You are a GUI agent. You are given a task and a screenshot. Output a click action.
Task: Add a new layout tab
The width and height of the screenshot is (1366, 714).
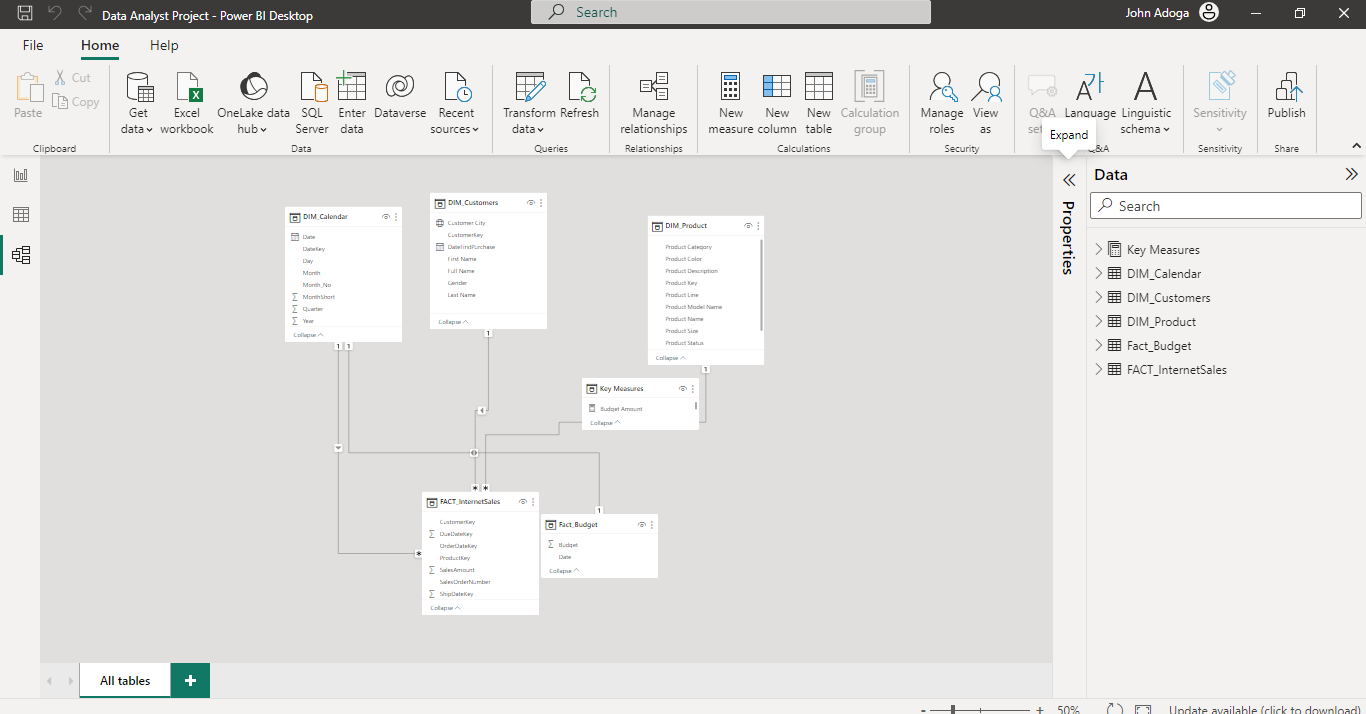(190, 681)
